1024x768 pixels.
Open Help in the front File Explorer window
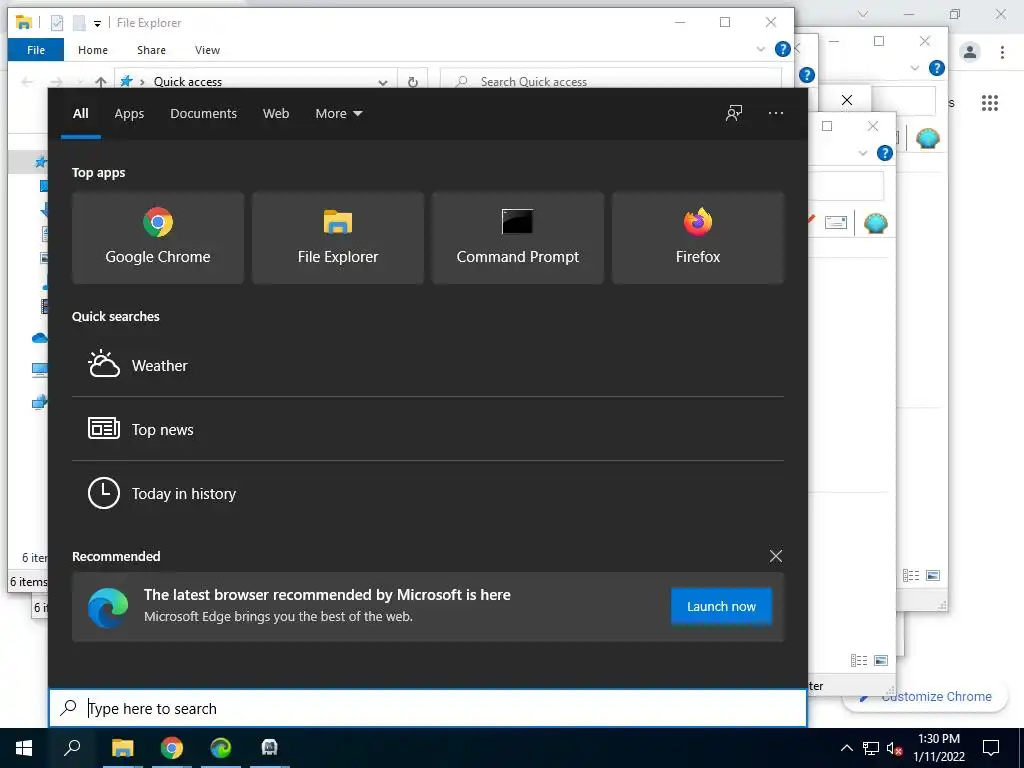(782, 49)
